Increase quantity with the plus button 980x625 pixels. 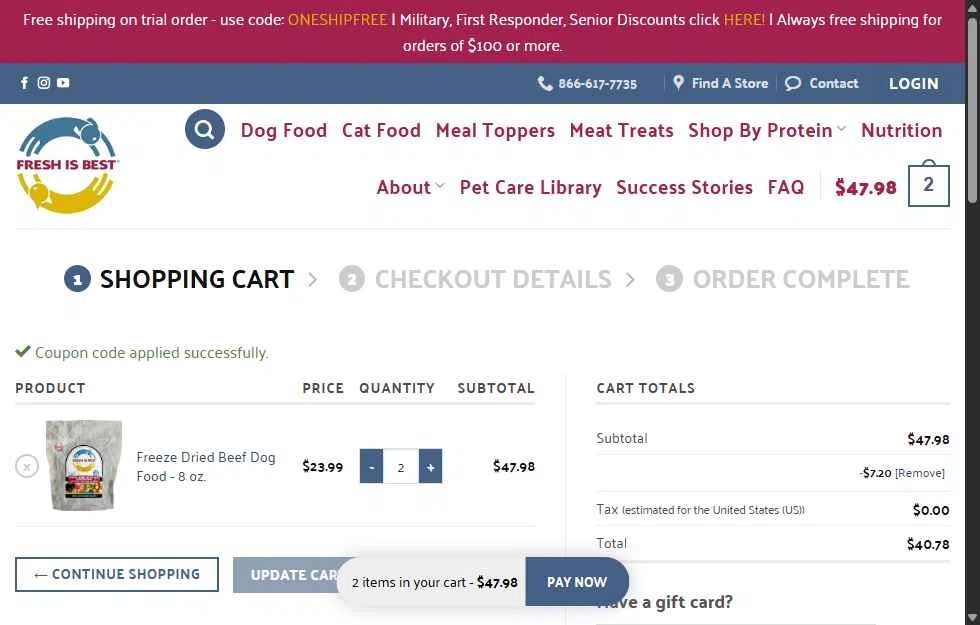click(431, 466)
